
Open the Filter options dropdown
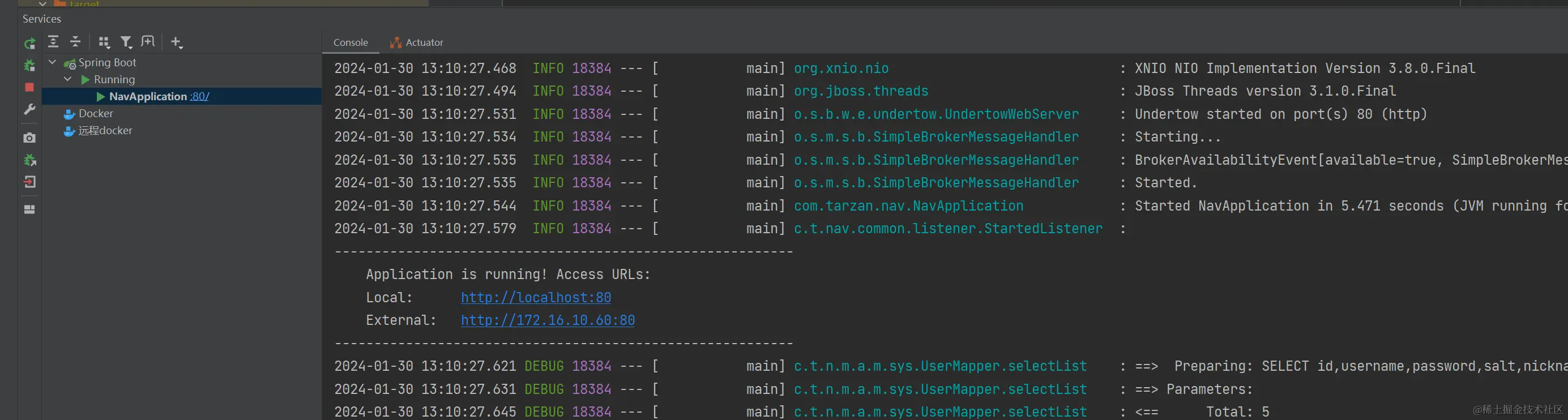pos(126,42)
